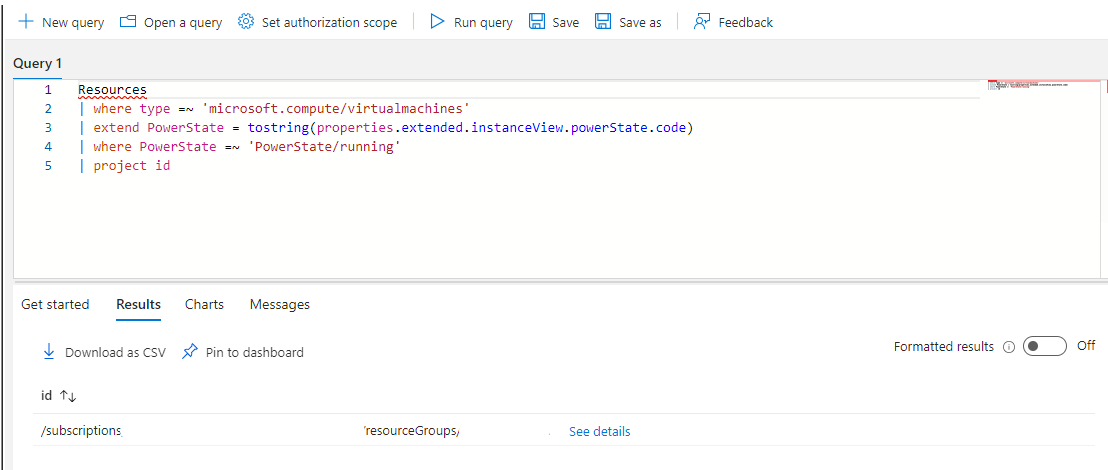Click the Save floppy disk icon
The height and width of the screenshot is (470, 1108).
537,22
